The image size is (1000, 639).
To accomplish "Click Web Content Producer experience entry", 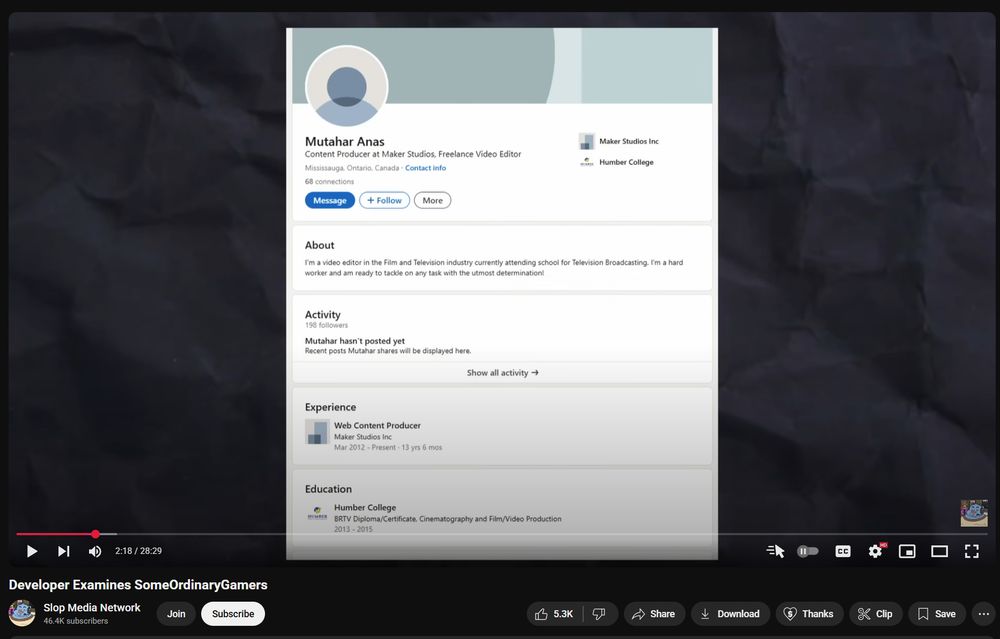I will (x=378, y=425).
